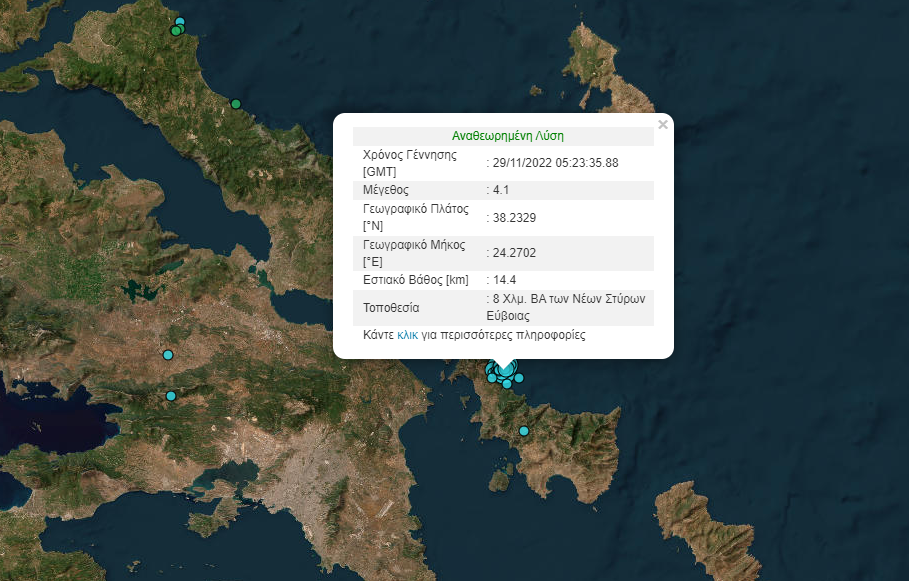Select the lone green epicenter marker on the northeastern coast

click(236, 104)
